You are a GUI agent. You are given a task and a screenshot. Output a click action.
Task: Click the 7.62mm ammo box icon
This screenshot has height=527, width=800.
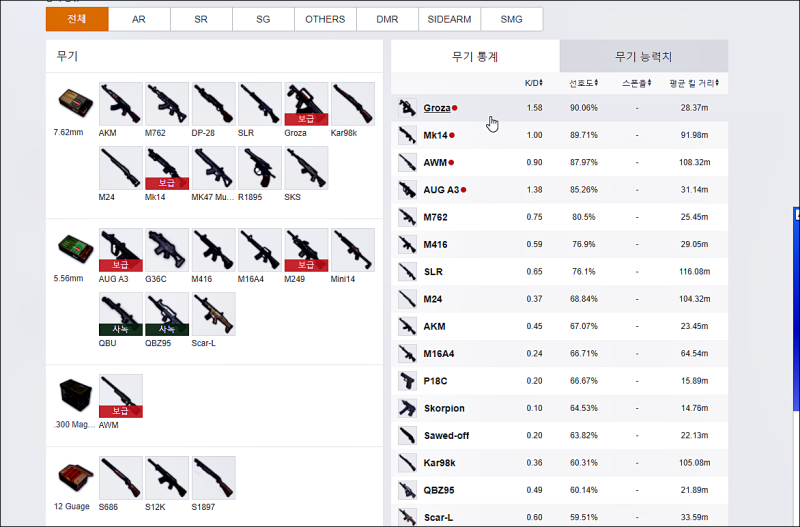(x=75, y=102)
